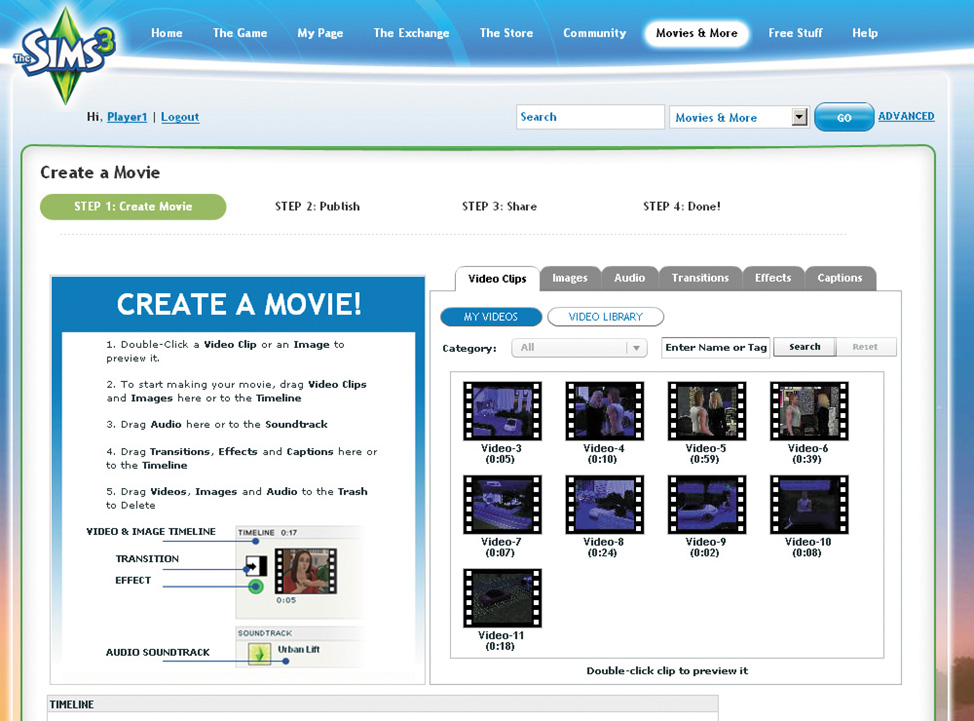Switch to the Video Clips tab

click(497, 279)
